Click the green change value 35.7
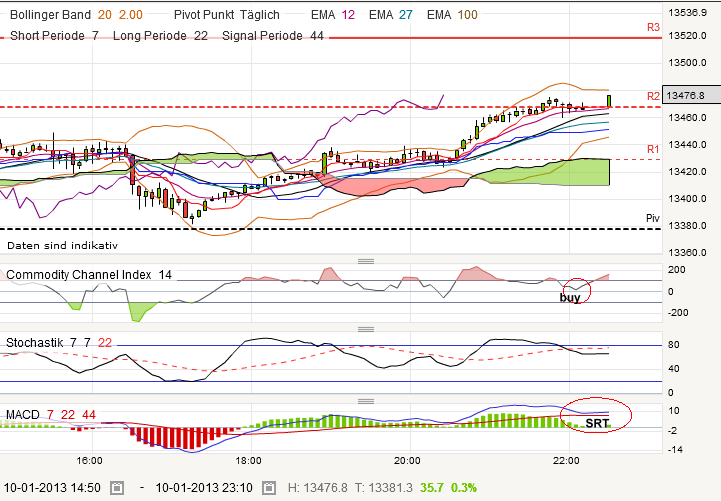Screen dimensions: 721x501 432,488
